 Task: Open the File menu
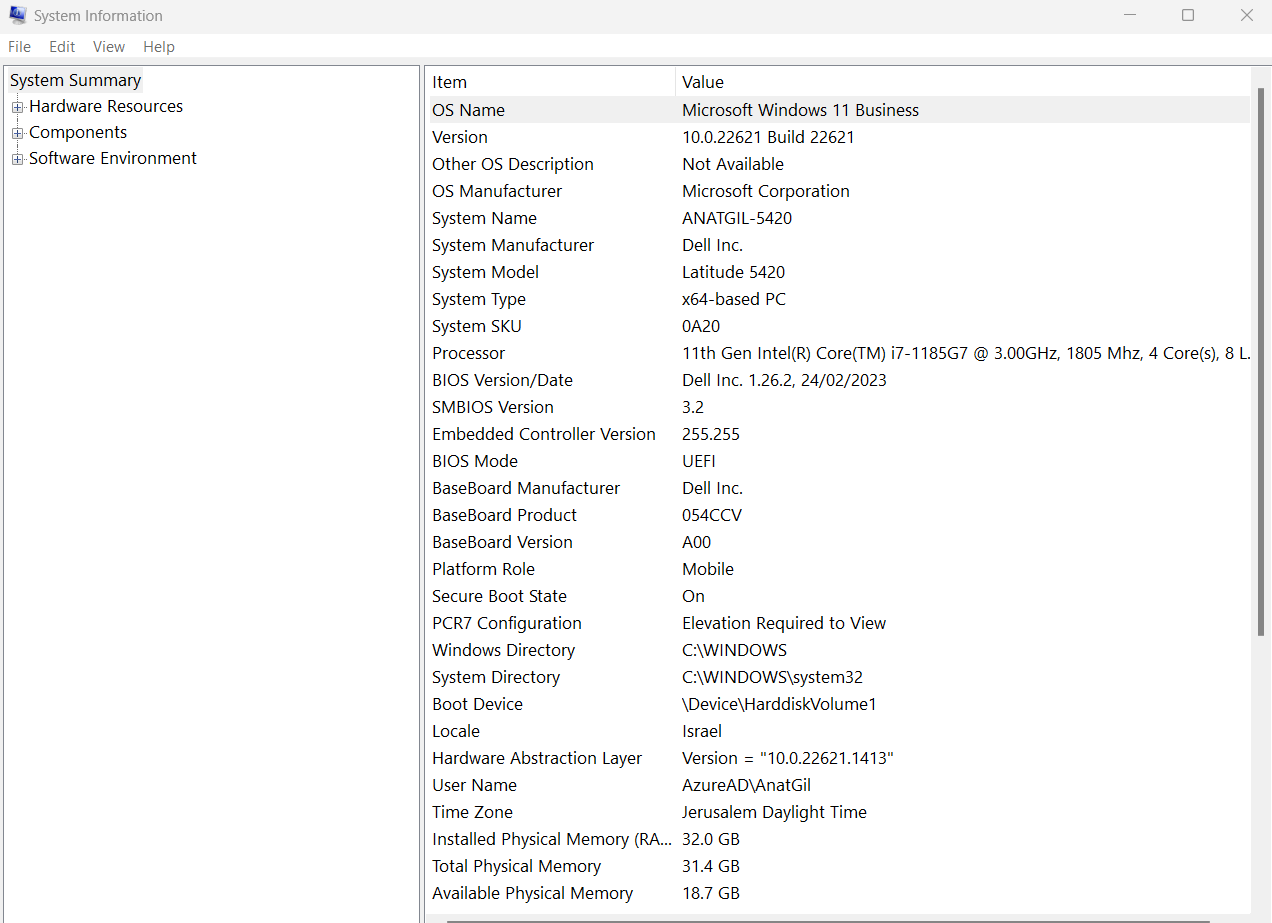pyautogui.click(x=19, y=47)
